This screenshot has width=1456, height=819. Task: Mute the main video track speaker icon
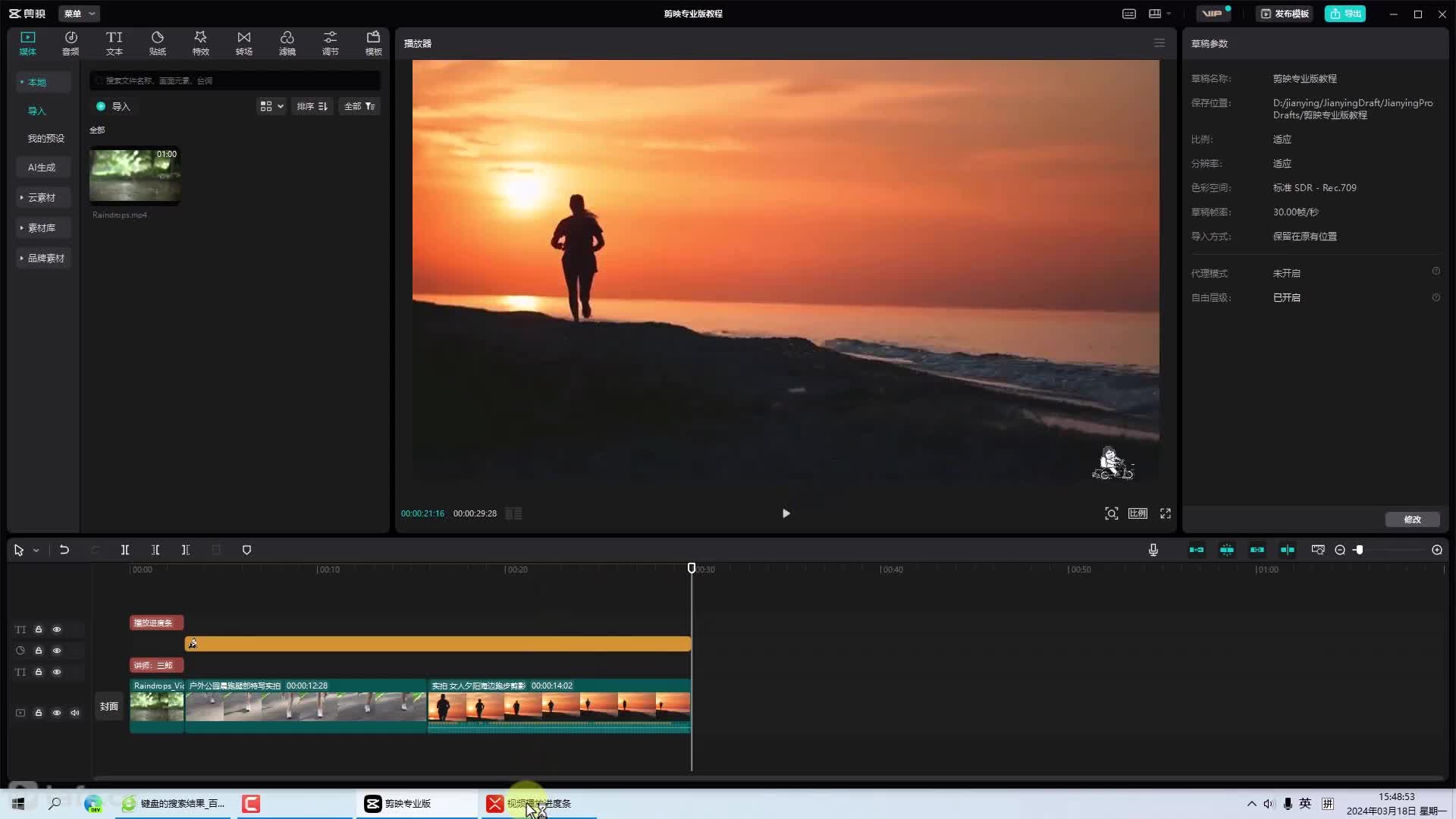pos(75,713)
